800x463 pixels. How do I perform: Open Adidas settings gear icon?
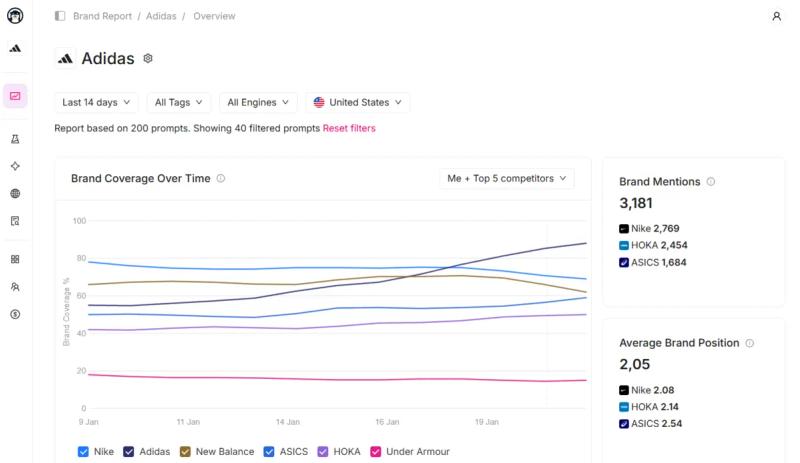pos(148,58)
